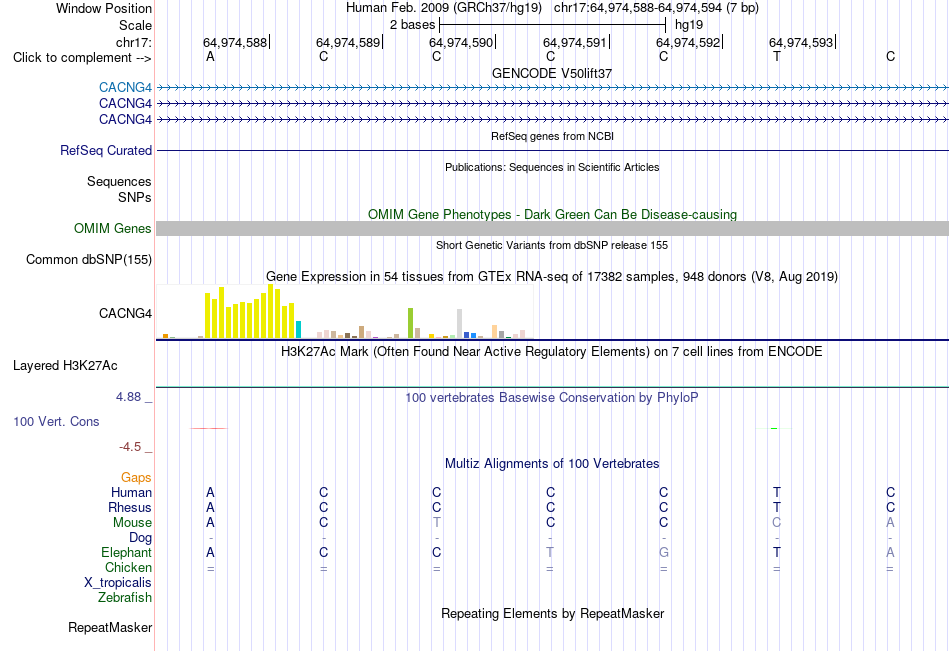Click the Sequences publications sub-track label
The image size is (950, 651).
click(x=119, y=181)
